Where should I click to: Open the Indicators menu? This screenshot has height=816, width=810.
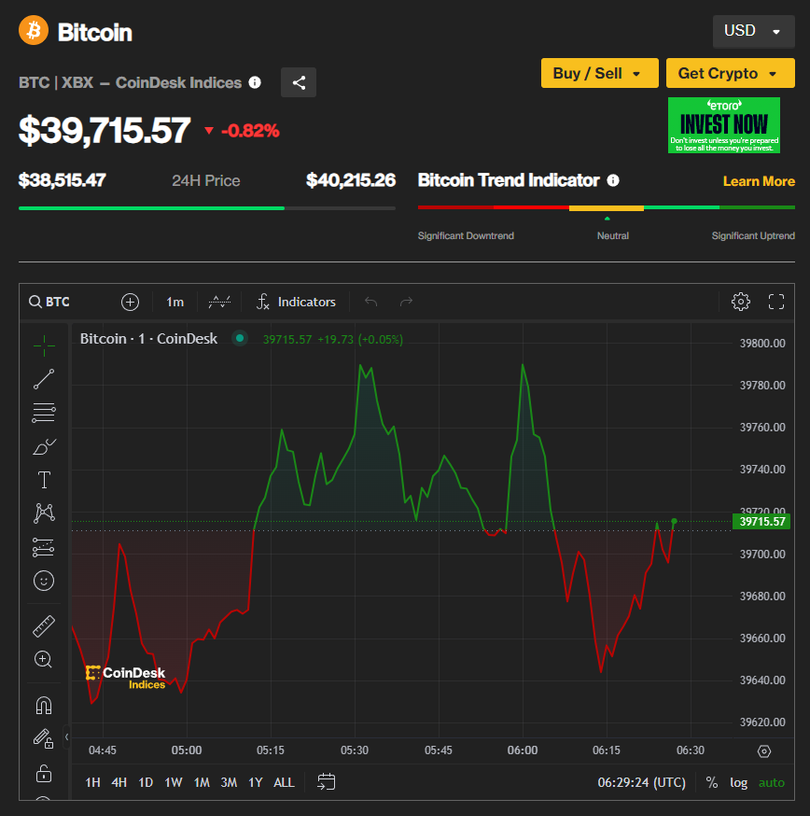(x=296, y=301)
